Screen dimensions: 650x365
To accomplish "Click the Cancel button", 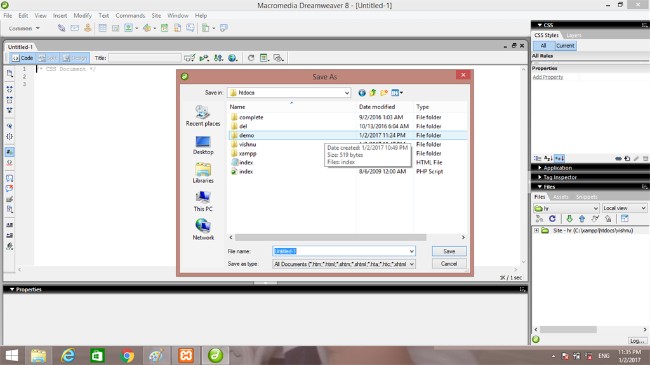I will click(449, 264).
